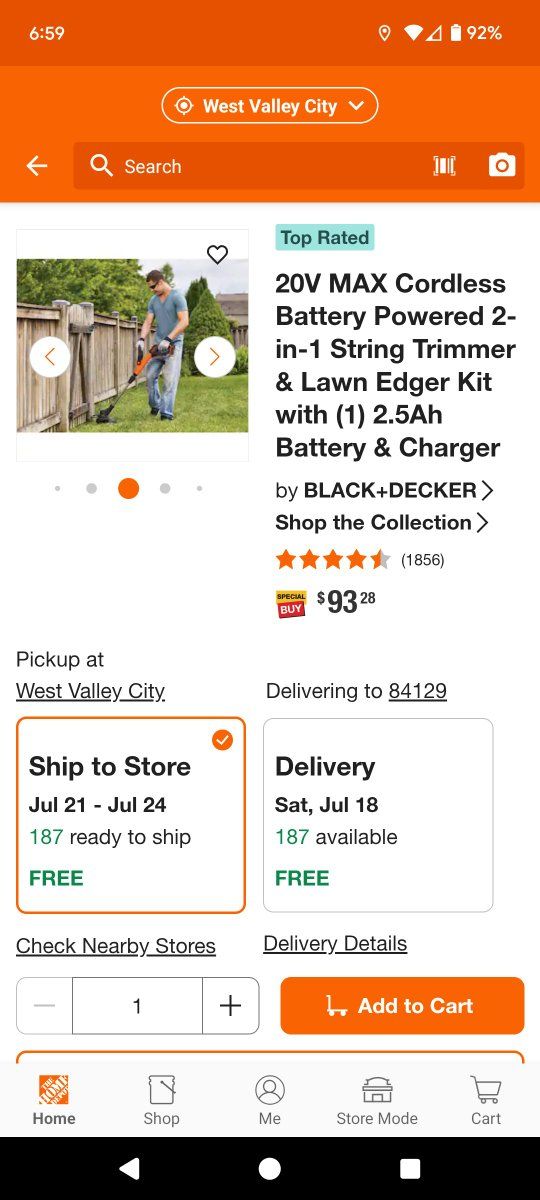
Task: Open the barcode scanner icon
Action: pos(444,166)
